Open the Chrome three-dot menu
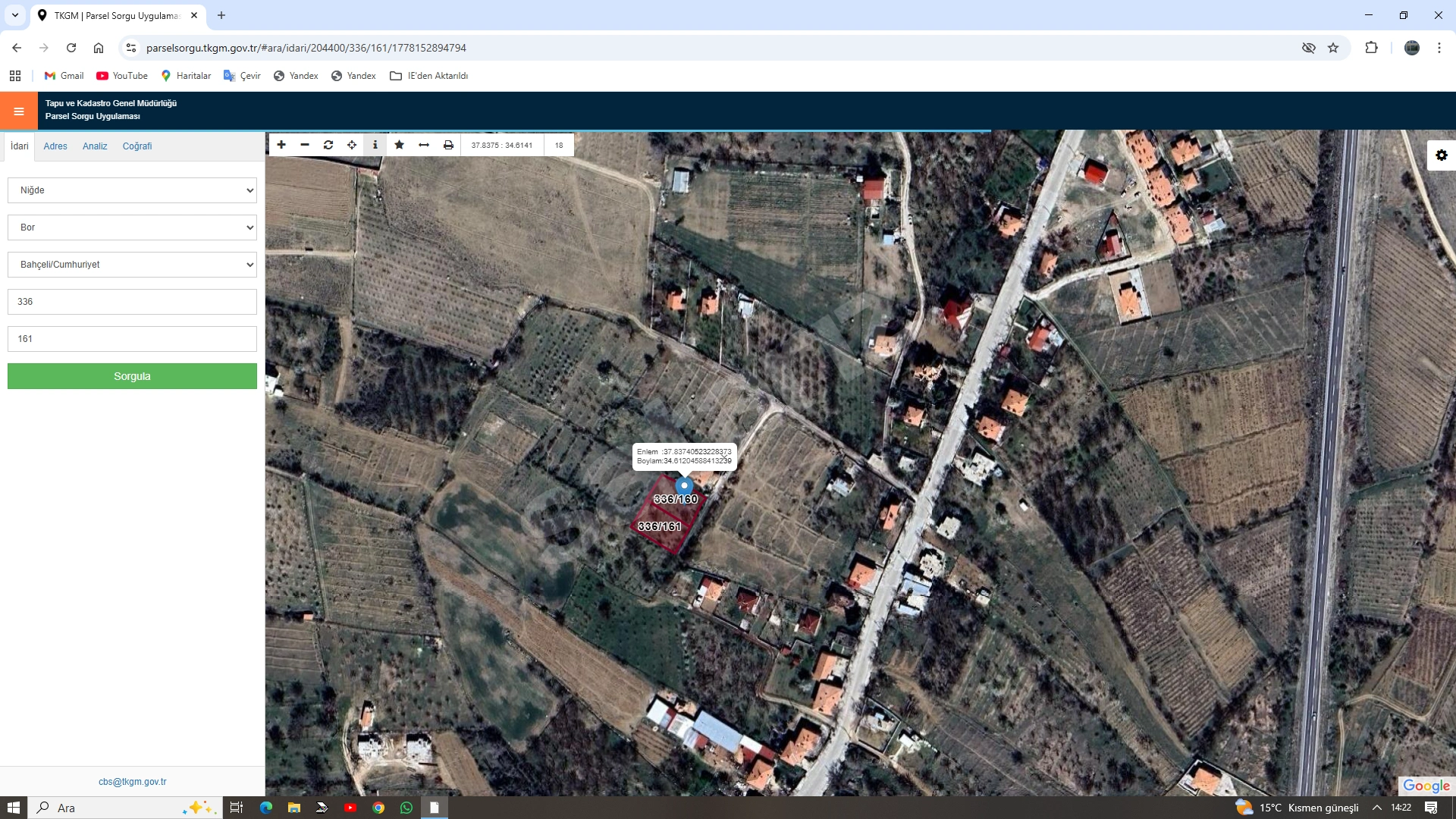The width and height of the screenshot is (1456, 819). (x=1439, y=48)
